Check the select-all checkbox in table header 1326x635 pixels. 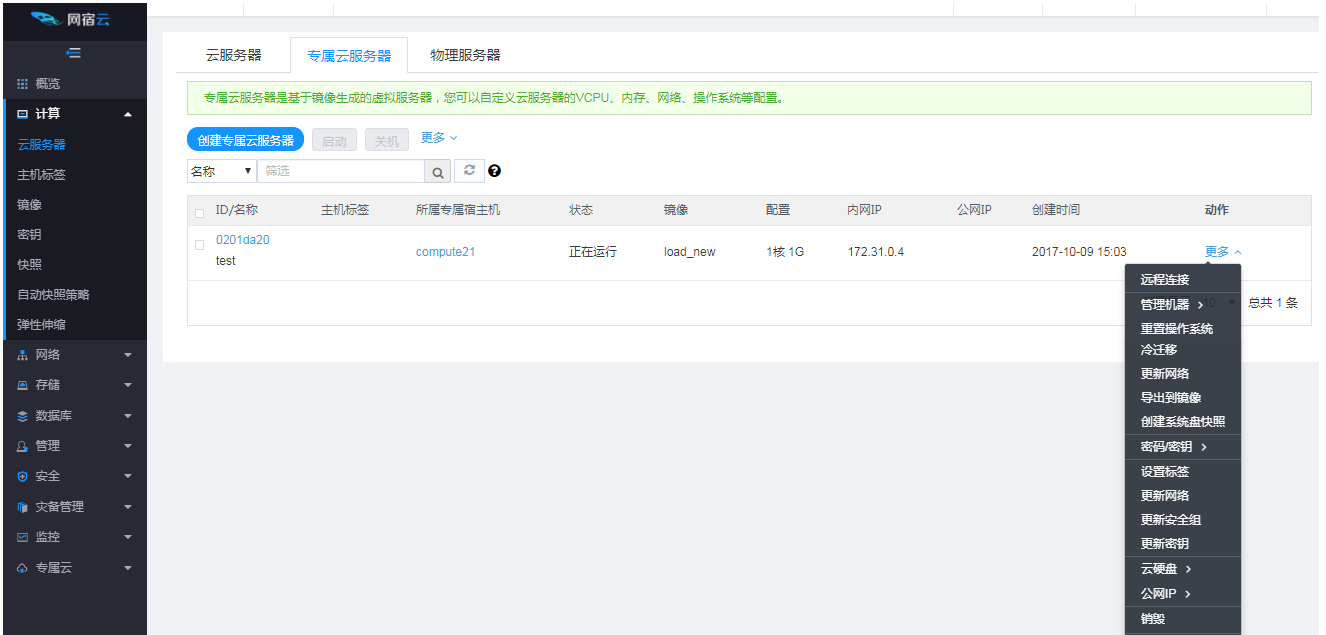pos(198,212)
